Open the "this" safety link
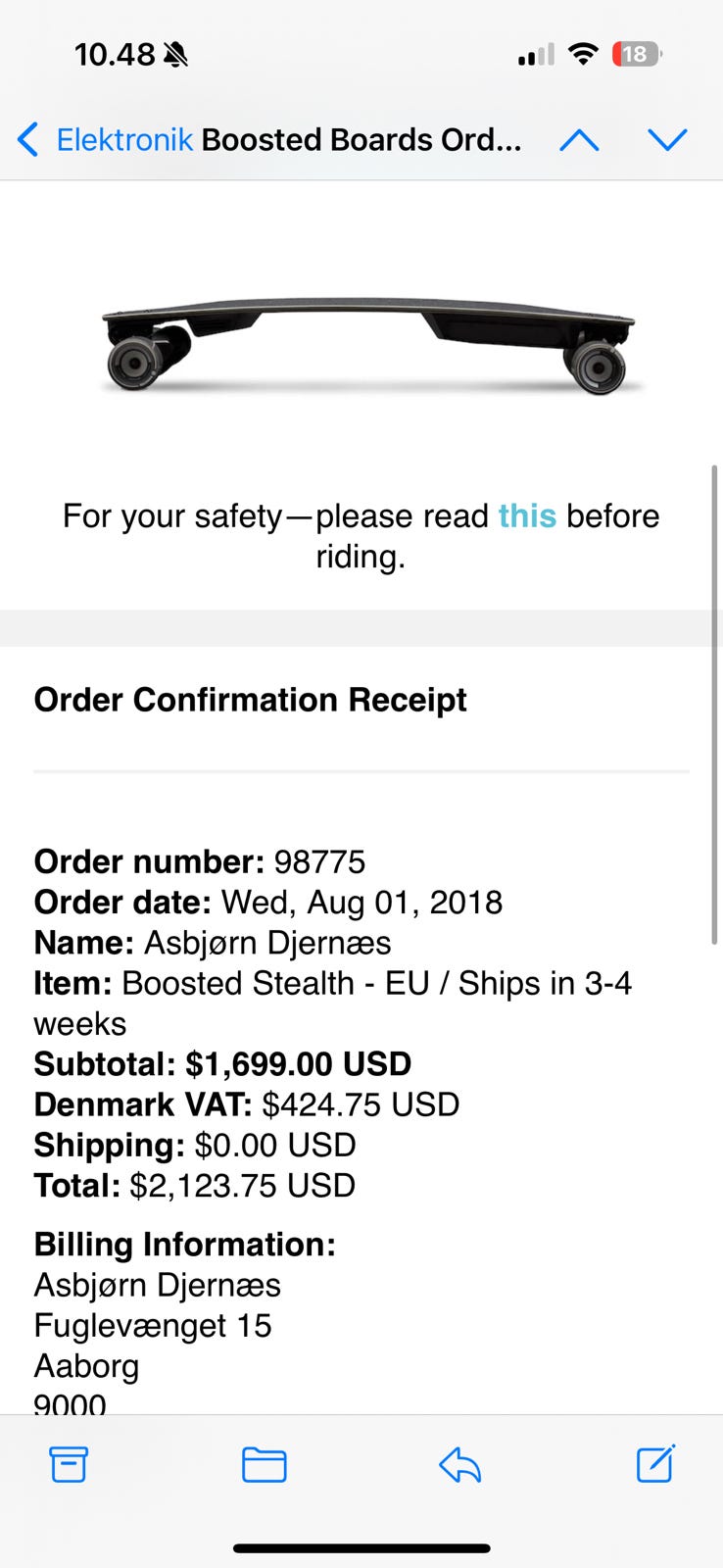The height and width of the screenshot is (1568, 723). [x=527, y=515]
